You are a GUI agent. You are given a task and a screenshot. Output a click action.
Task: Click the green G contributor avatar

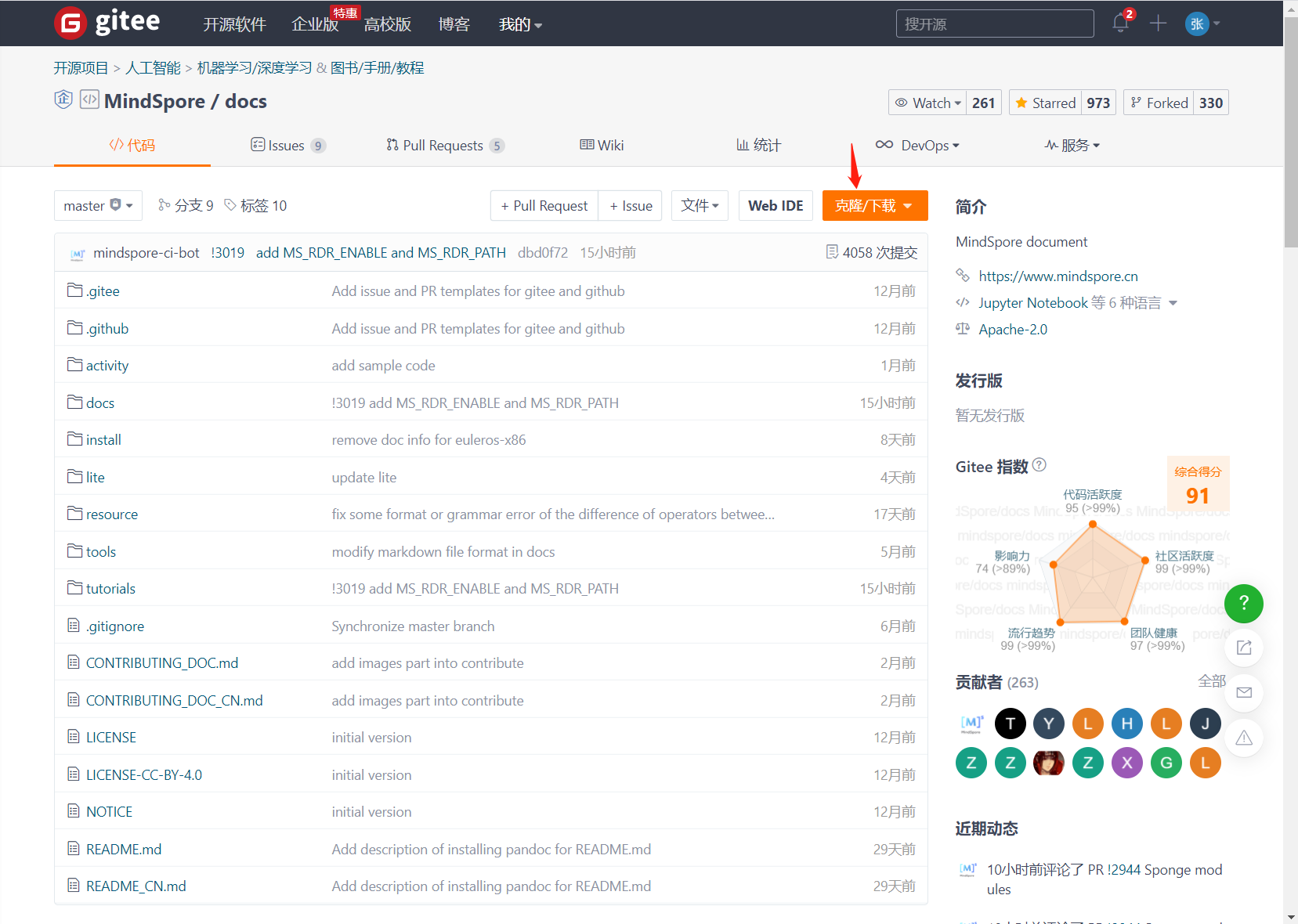pos(1166,763)
